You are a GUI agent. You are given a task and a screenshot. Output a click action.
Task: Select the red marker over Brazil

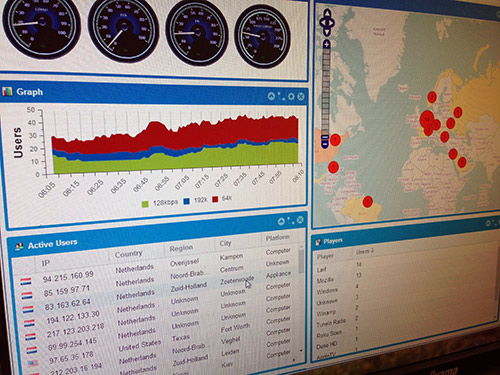pos(368,201)
